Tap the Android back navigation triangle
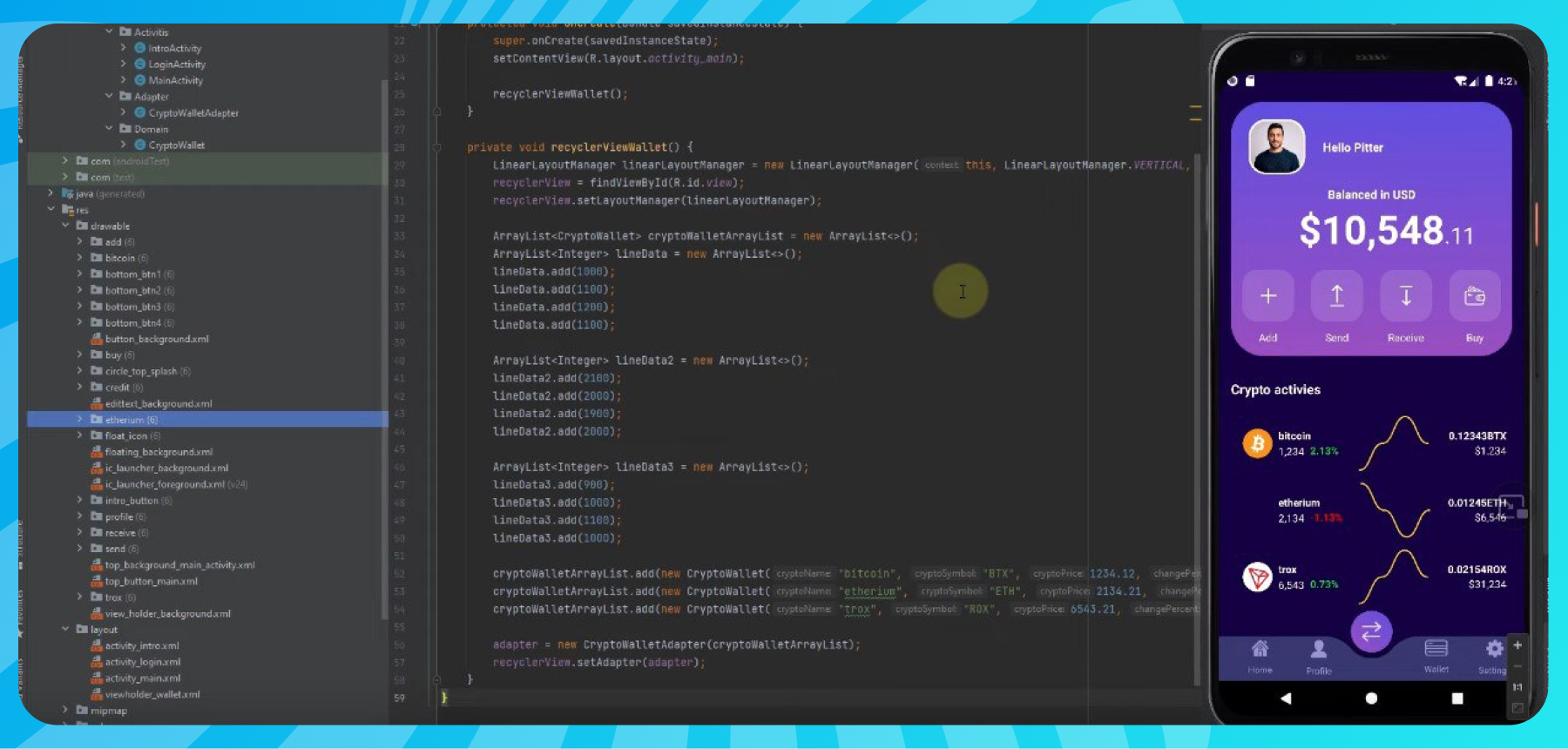The image size is (1568, 749). 1286,698
